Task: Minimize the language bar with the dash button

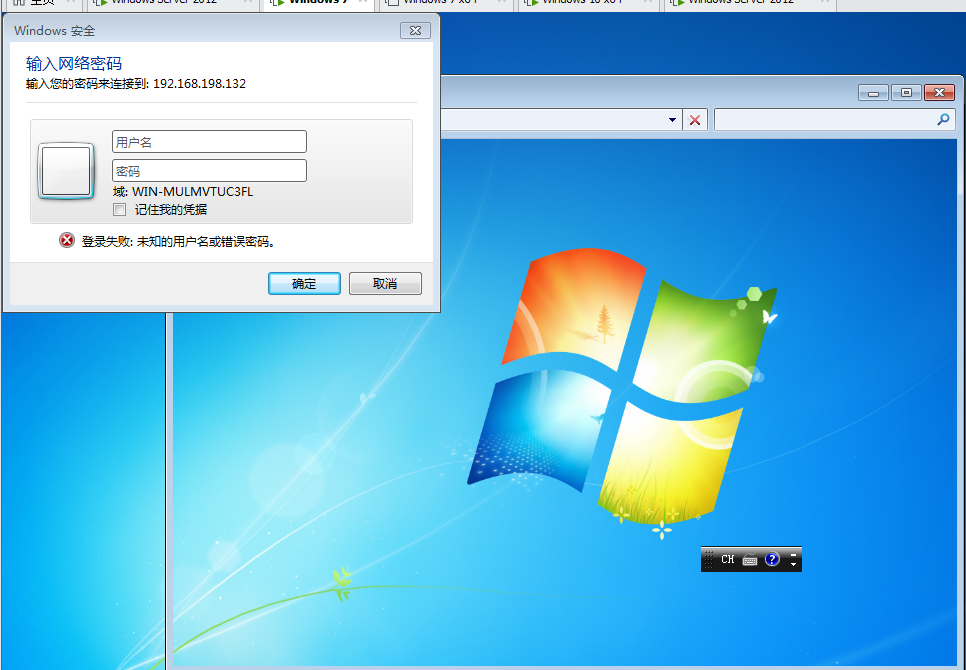Action: coord(794,554)
